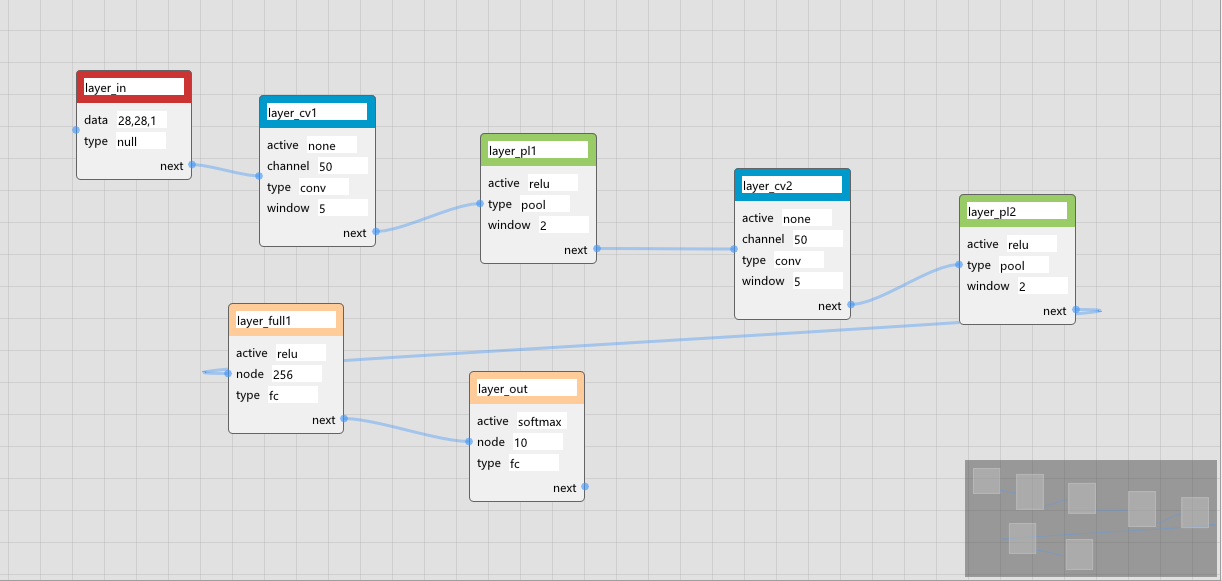Click the type input port of layer_pl1
Viewport: 1222px width, 581px height.
pos(481,204)
